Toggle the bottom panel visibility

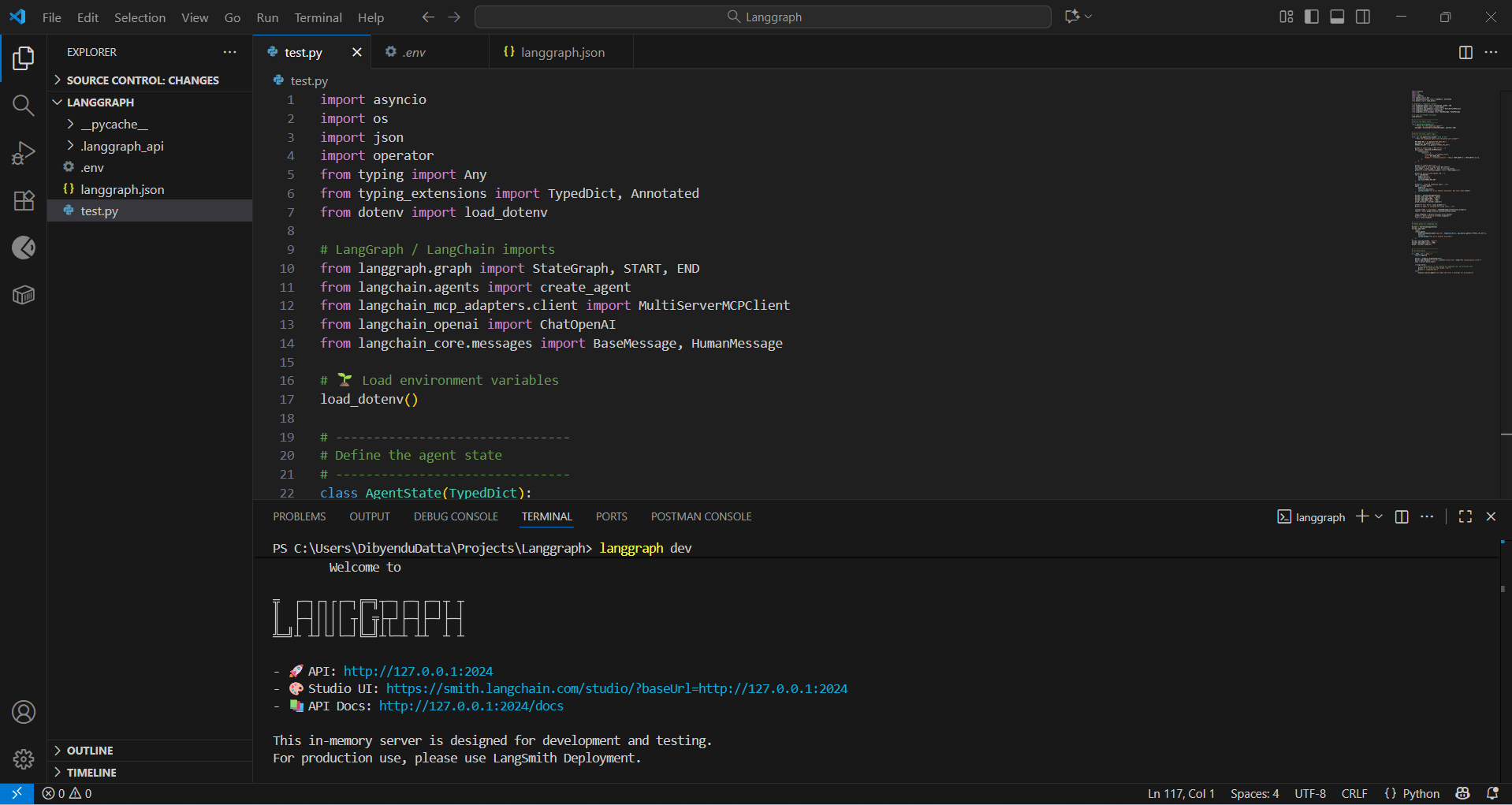[1337, 17]
